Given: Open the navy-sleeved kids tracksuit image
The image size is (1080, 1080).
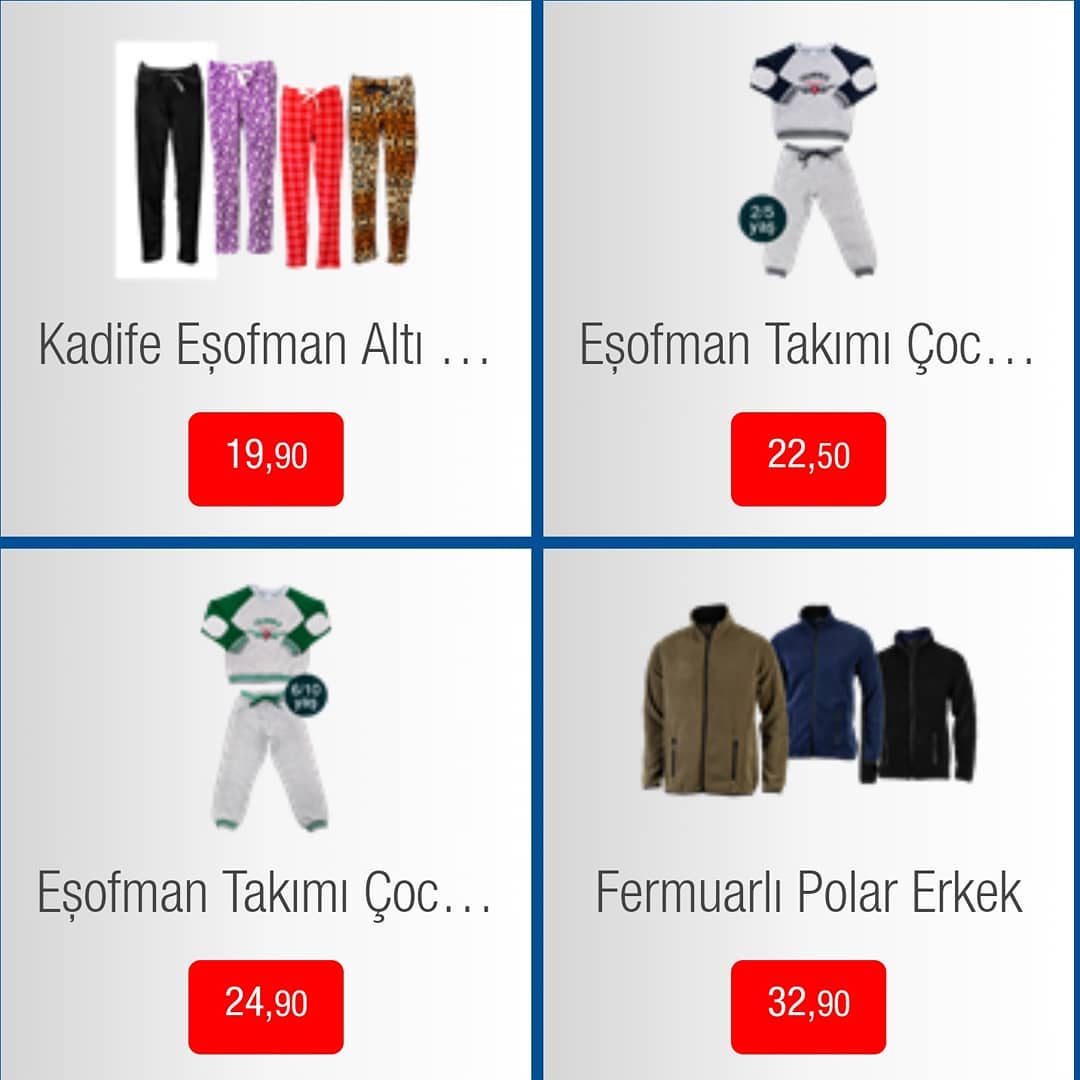Looking at the screenshot, I should click(x=813, y=158).
